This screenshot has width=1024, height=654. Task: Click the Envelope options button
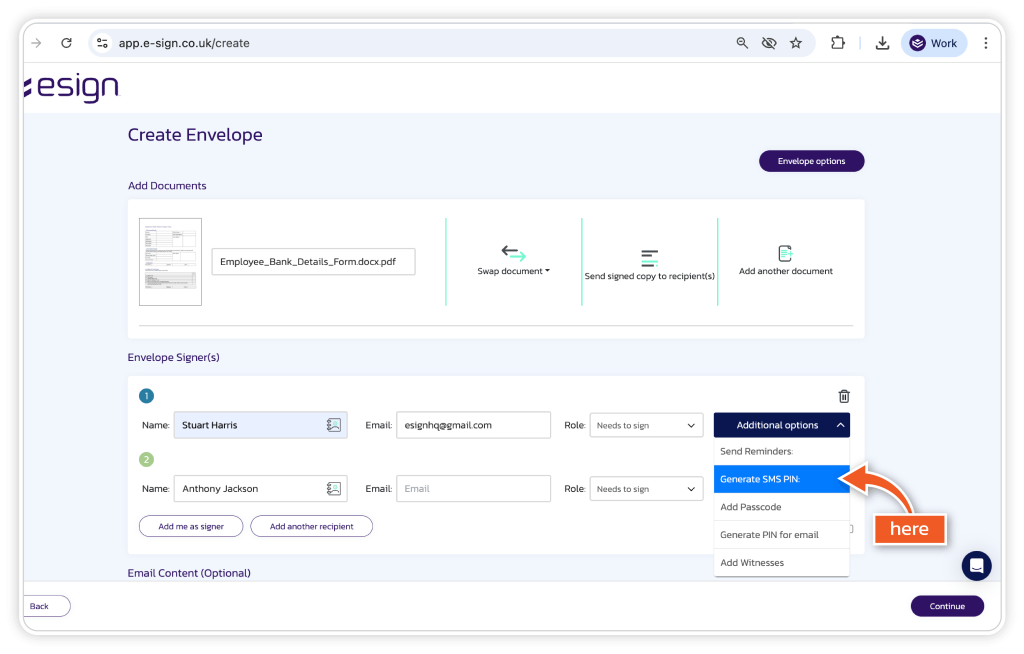(x=811, y=161)
